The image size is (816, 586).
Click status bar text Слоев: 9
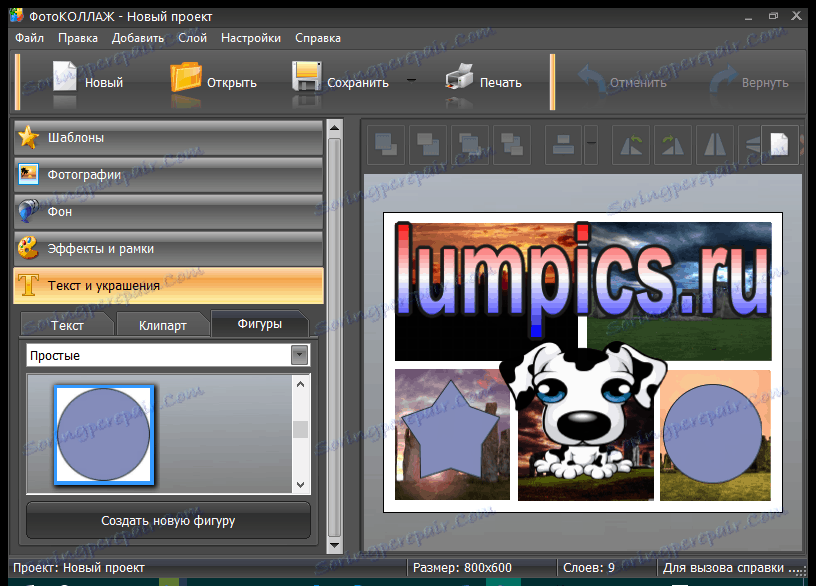(589, 568)
